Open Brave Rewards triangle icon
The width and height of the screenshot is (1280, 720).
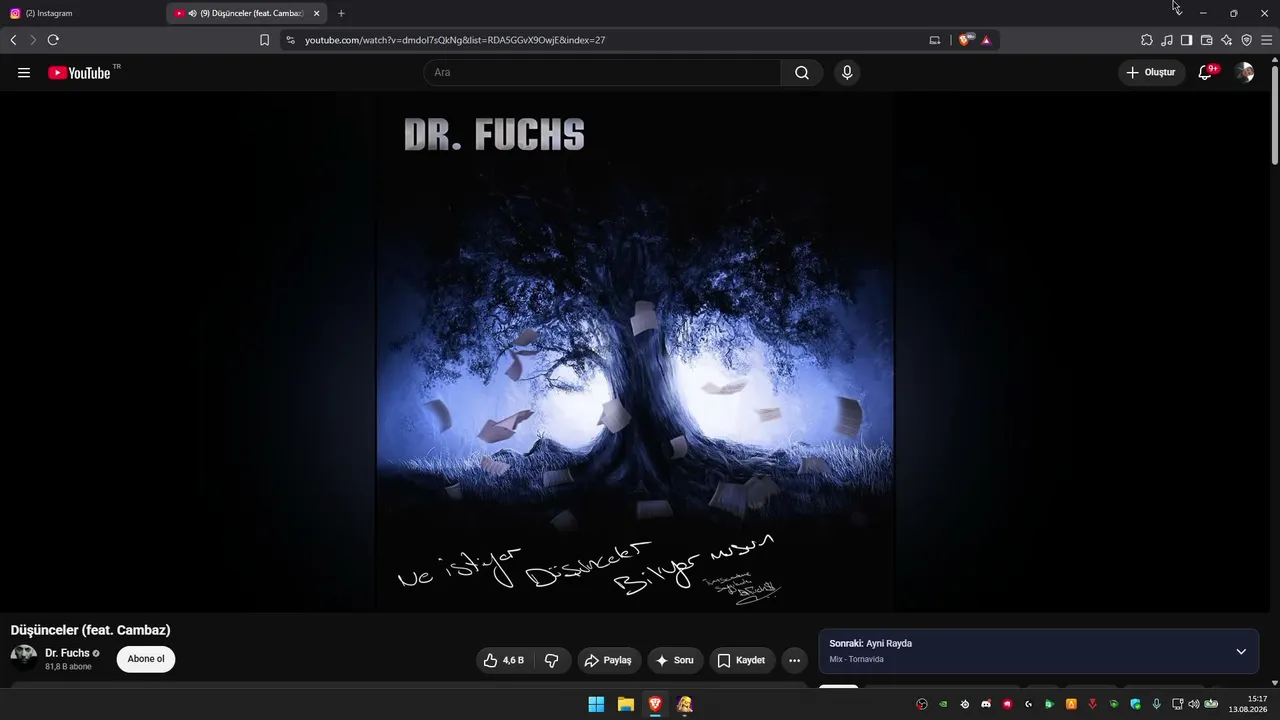point(986,40)
